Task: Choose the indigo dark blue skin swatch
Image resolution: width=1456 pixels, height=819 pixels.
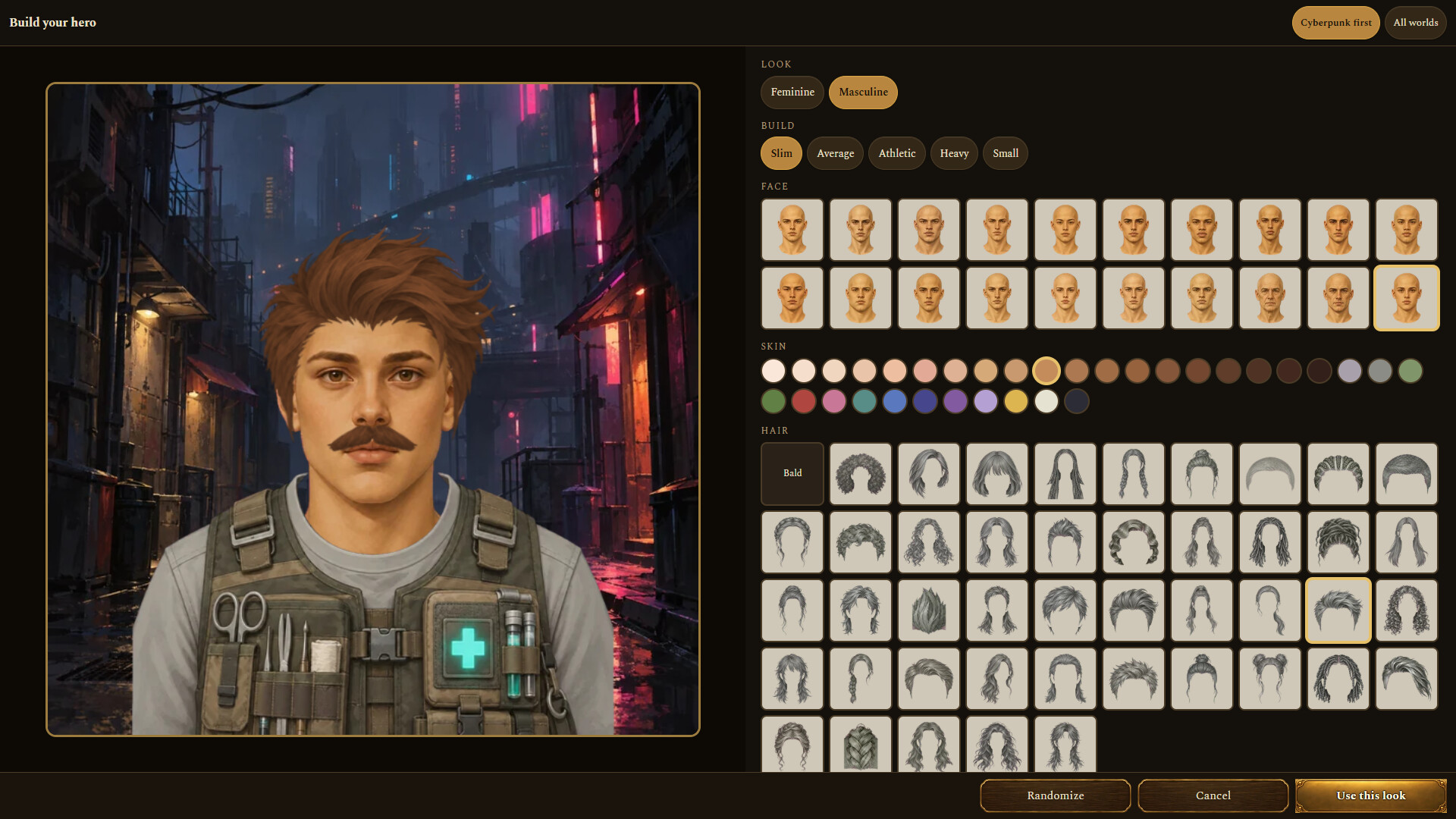Action: coord(925,401)
